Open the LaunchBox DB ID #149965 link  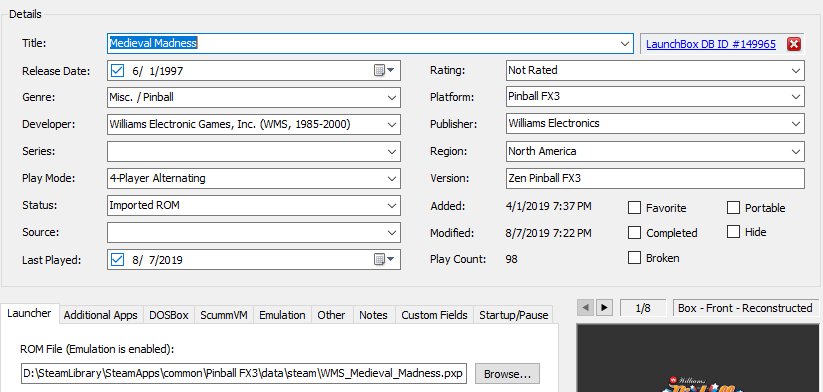(x=711, y=44)
